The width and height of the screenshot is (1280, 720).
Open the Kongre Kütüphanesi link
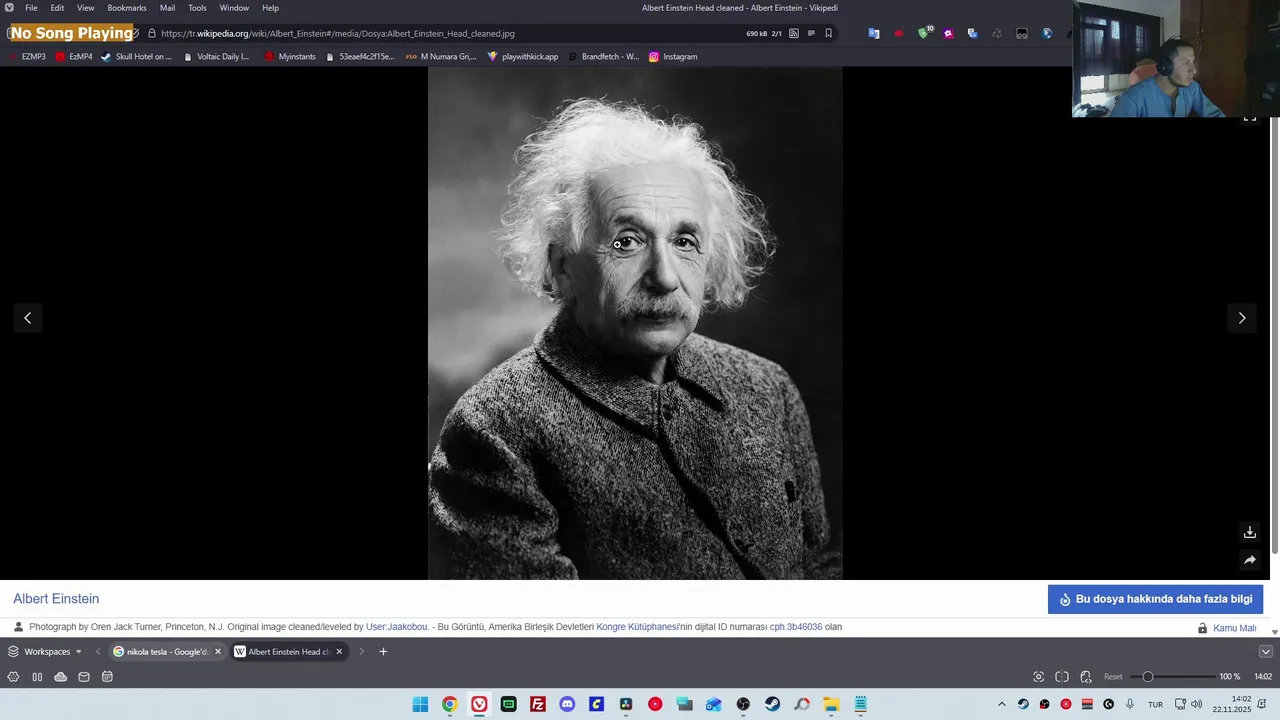(637, 627)
